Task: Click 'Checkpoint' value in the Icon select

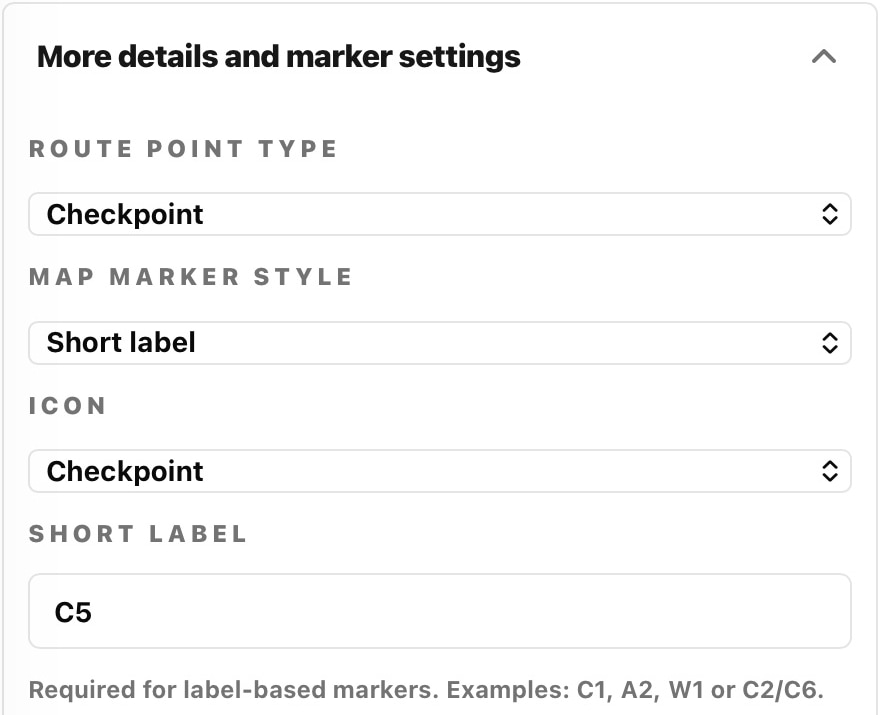Action: [125, 471]
